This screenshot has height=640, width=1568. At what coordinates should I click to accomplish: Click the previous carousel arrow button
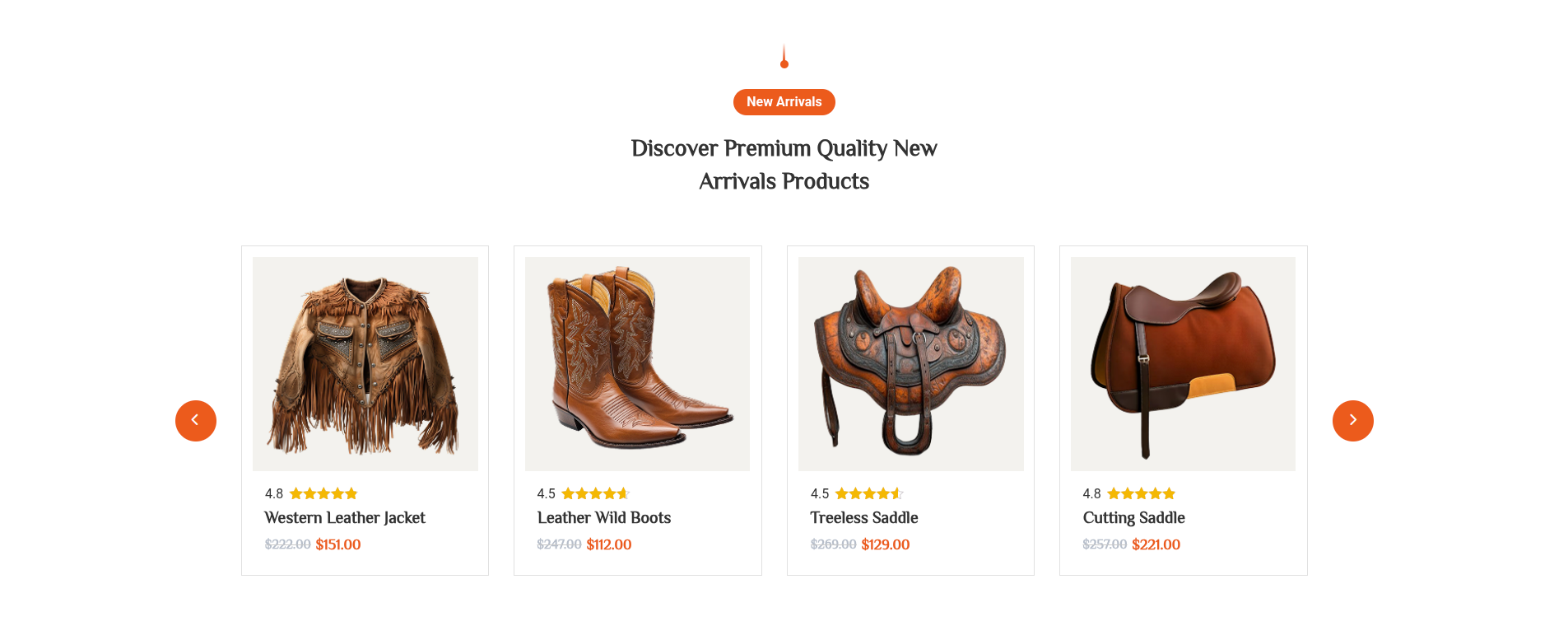(196, 421)
